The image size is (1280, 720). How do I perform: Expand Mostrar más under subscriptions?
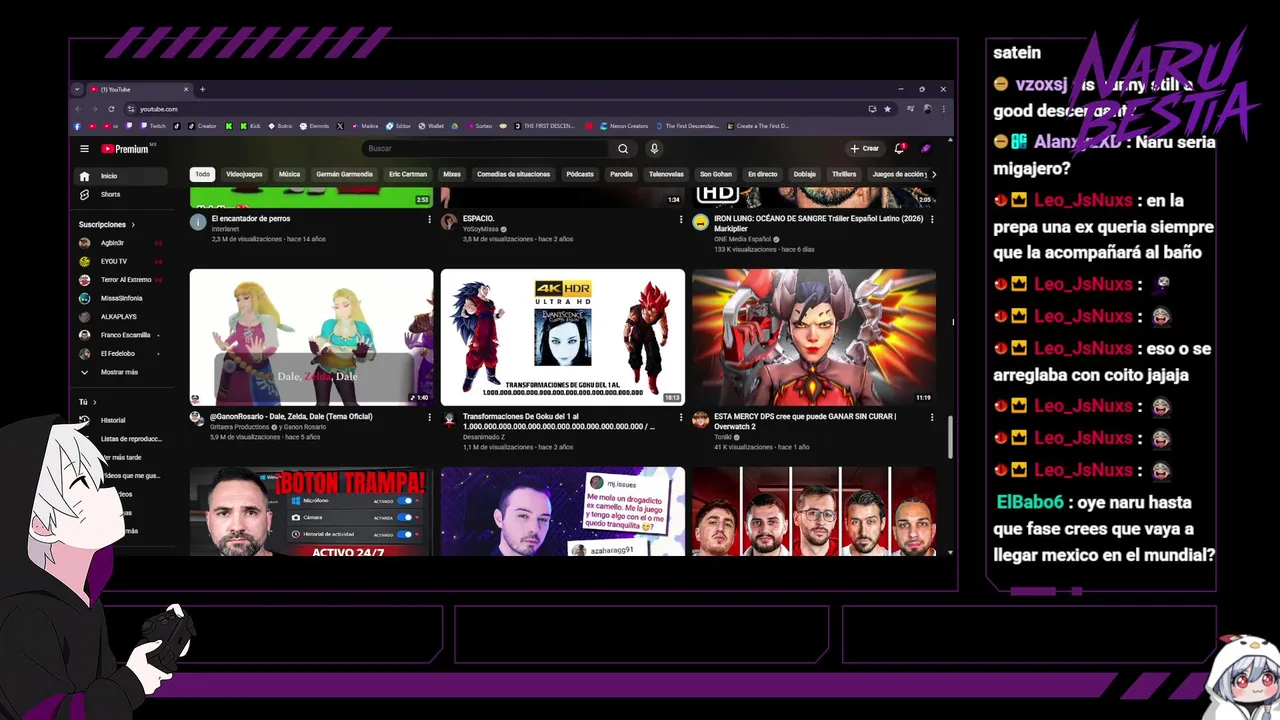[x=122, y=372]
